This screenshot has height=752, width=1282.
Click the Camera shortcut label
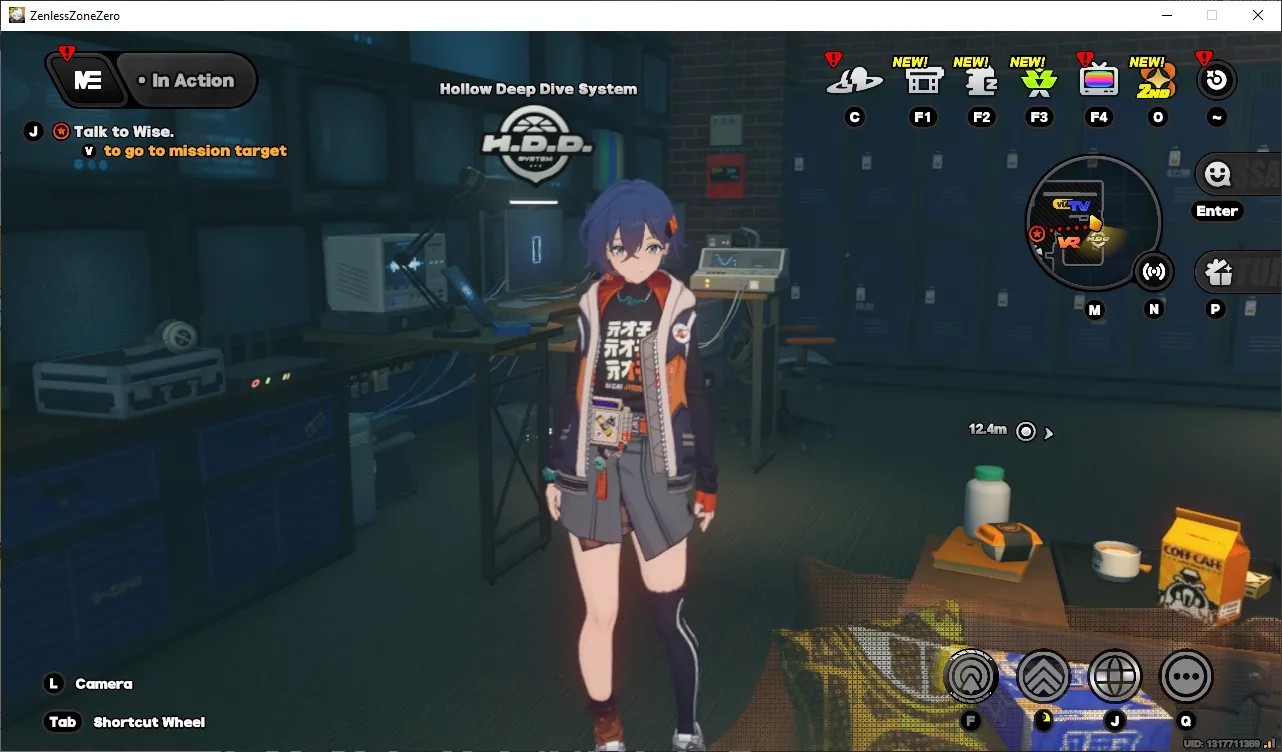tap(104, 684)
